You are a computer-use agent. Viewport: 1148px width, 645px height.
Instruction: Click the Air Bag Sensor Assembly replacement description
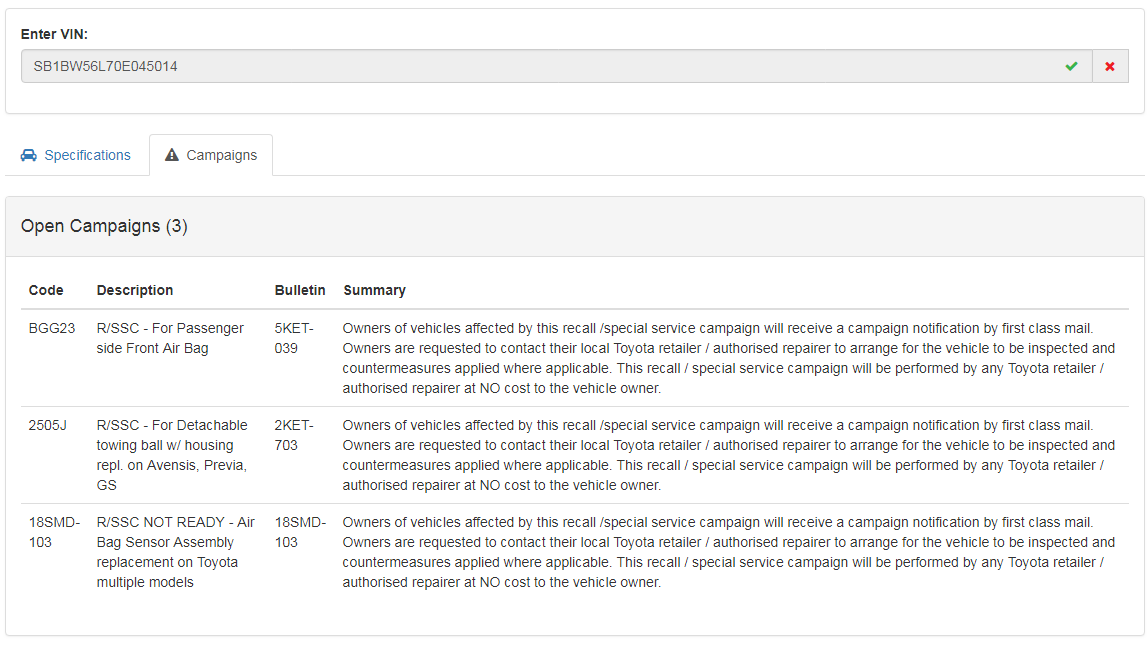pos(175,552)
